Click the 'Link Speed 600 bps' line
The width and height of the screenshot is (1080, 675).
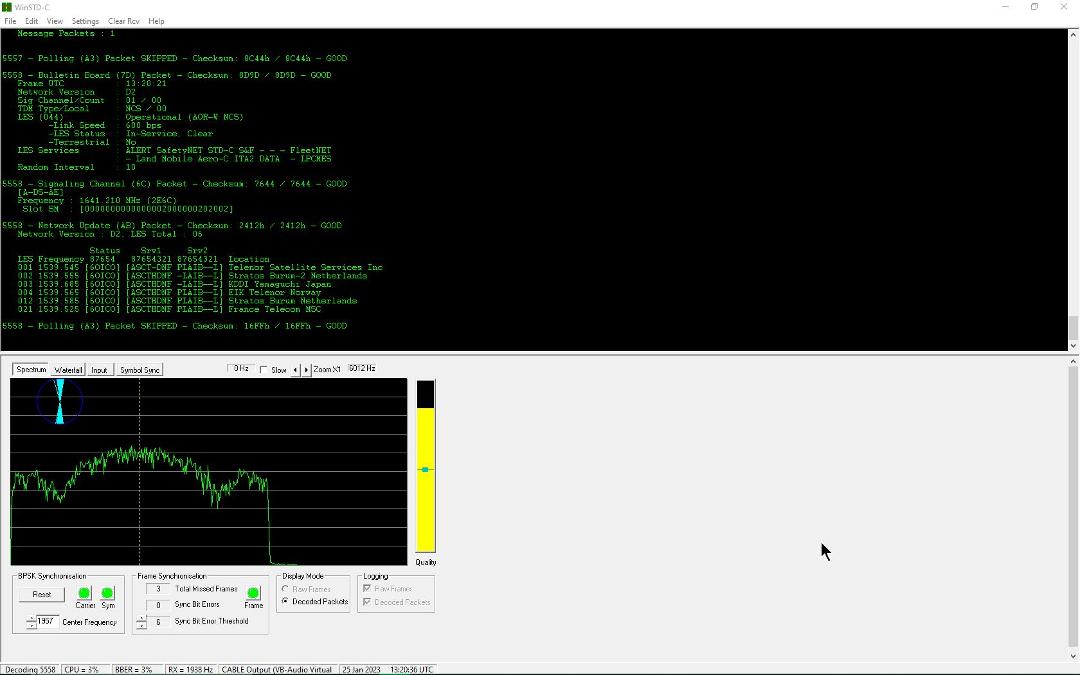[x=105, y=125]
